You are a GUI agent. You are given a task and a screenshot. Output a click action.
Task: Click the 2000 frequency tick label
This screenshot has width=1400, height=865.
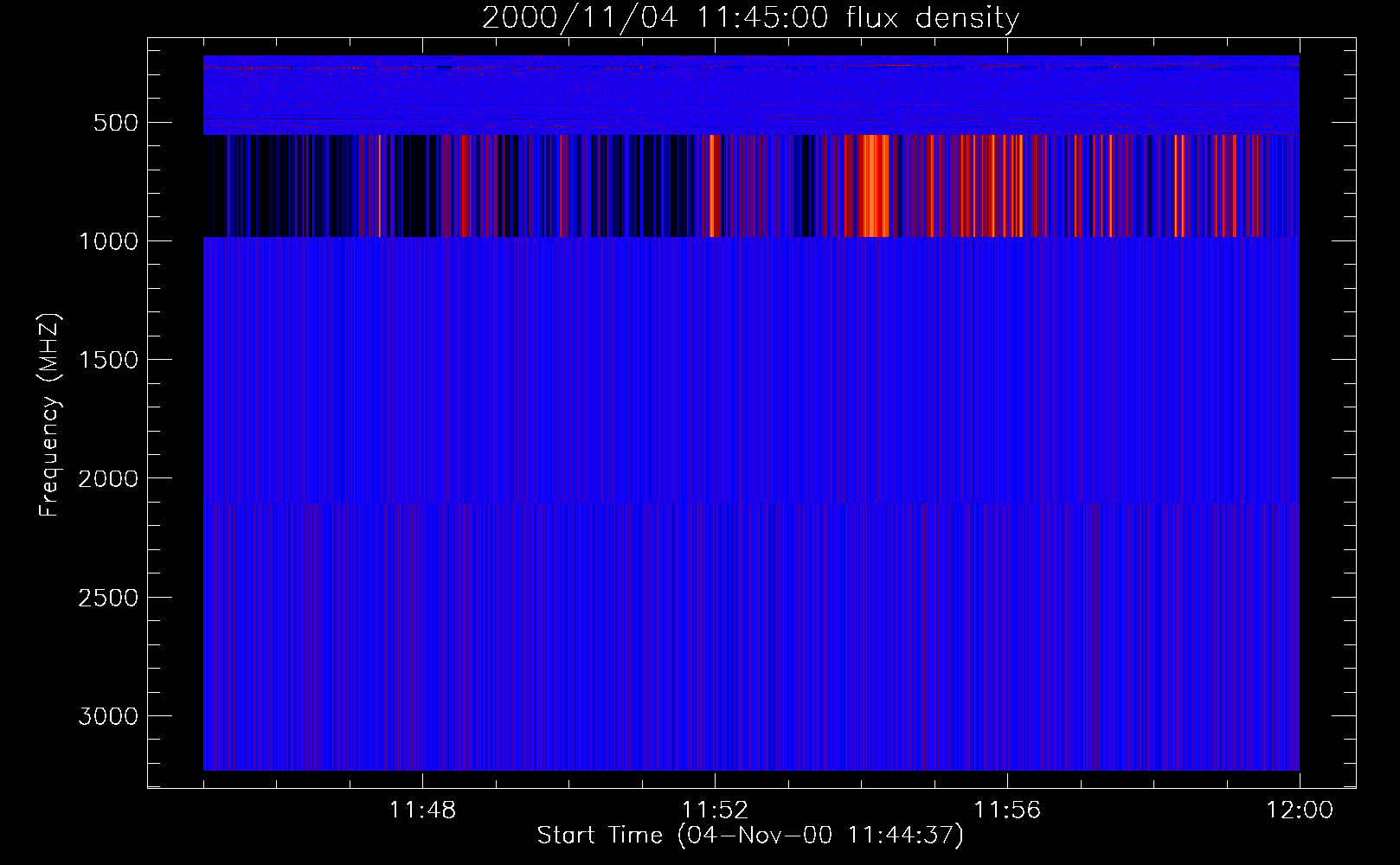pyautogui.click(x=108, y=479)
